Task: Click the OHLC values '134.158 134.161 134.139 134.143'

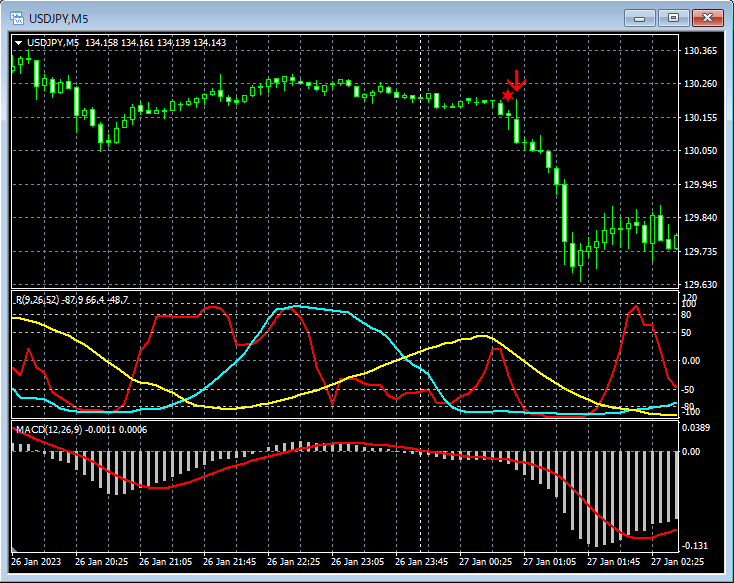Action: point(155,43)
